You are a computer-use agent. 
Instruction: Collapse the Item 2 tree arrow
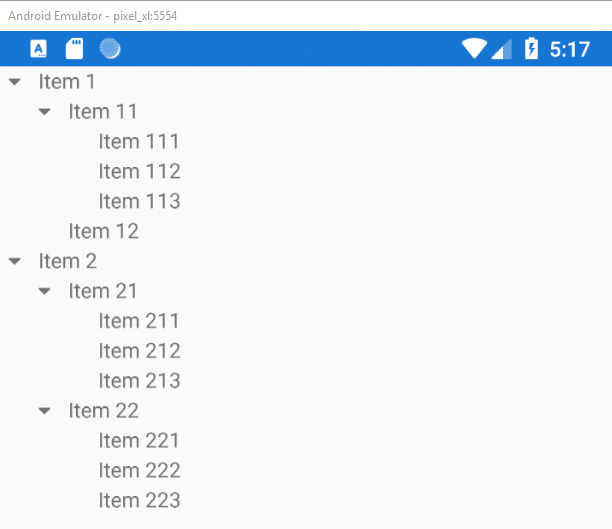14,261
